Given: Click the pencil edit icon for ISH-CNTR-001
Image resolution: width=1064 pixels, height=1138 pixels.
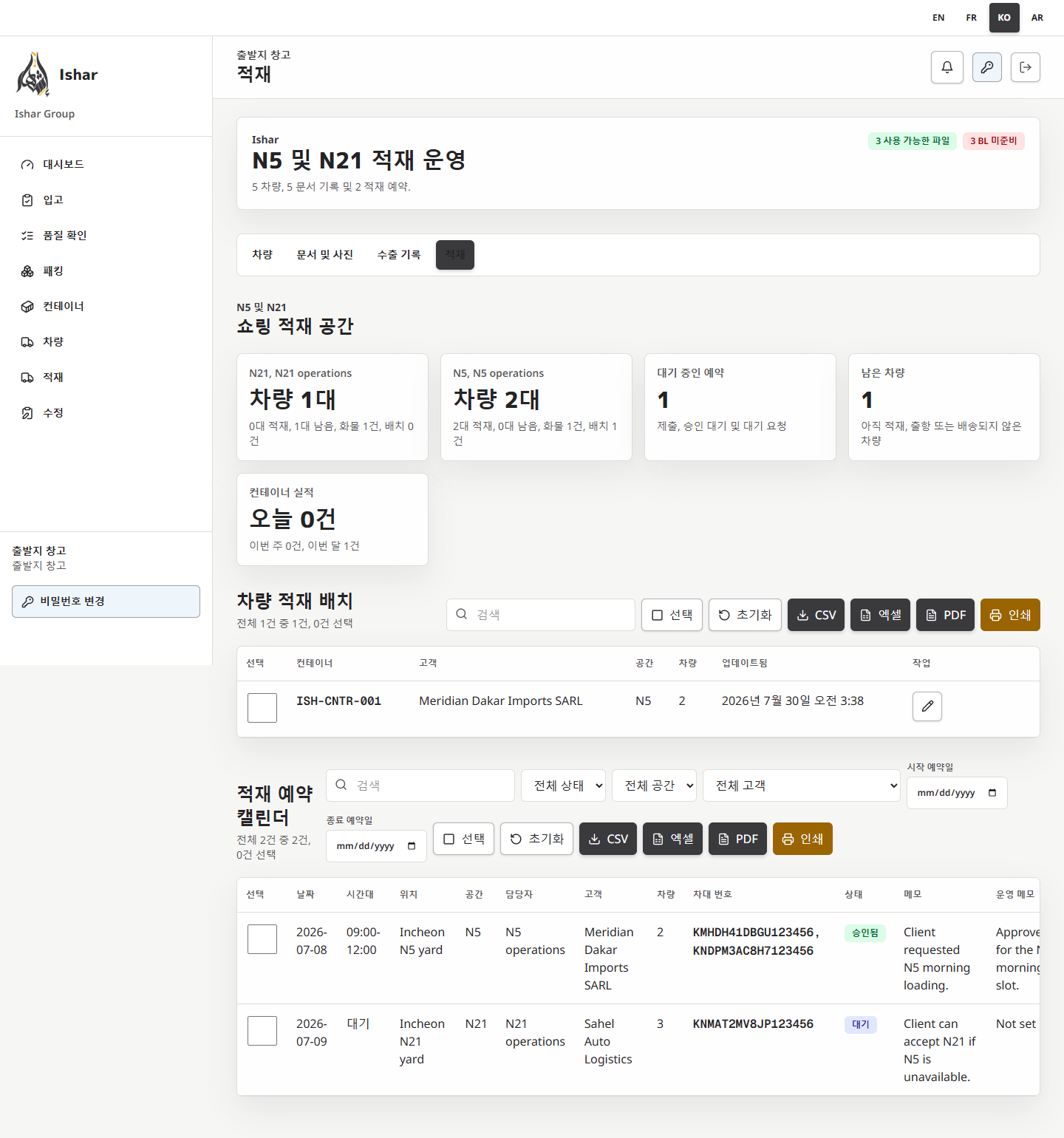Looking at the screenshot, I should [x=927, y=706].
